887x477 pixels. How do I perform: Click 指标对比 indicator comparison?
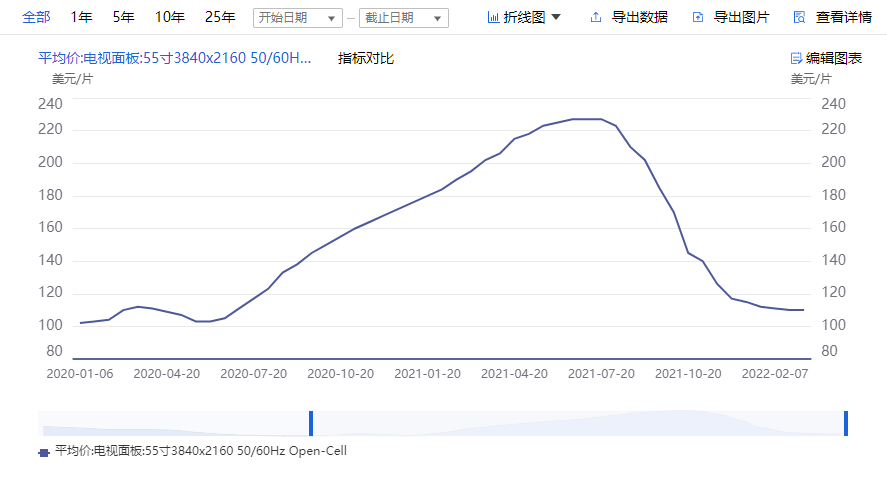(366, 58)
